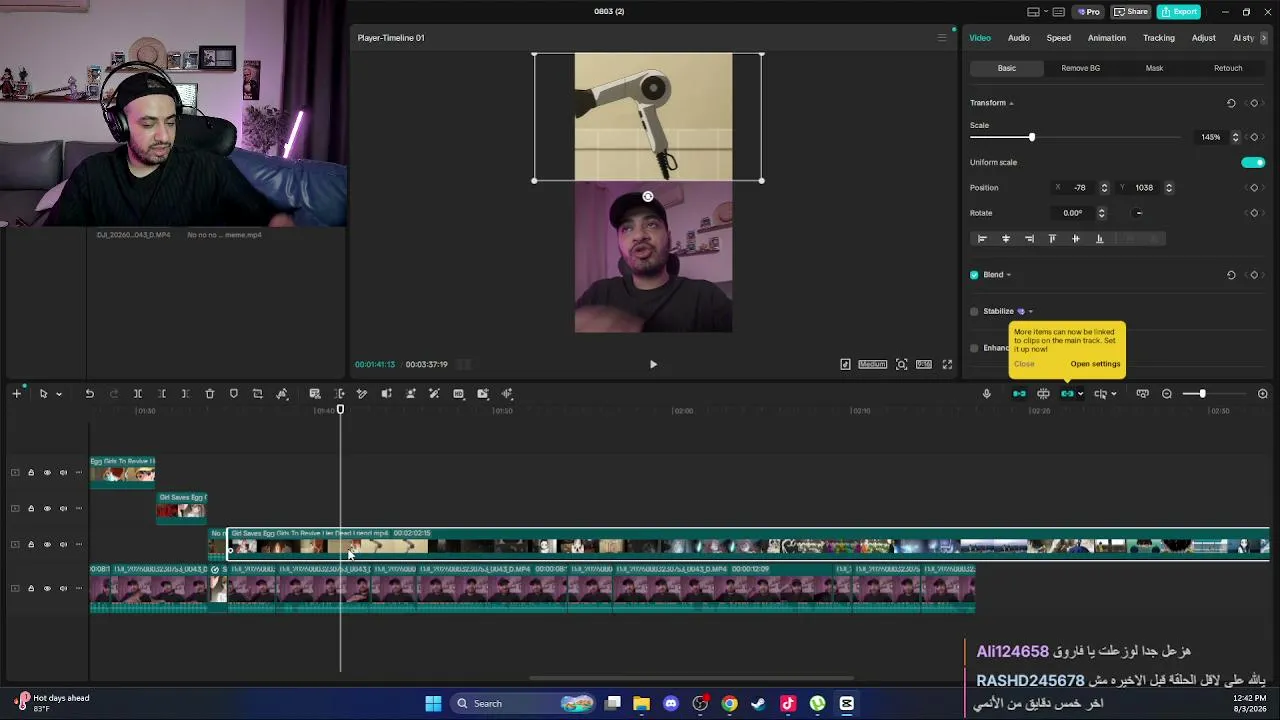Image resolution: width=1280 pixels, height=720 pixels.
Task: Open the linkage options dropdown arrow
Action: [1080, 394]
